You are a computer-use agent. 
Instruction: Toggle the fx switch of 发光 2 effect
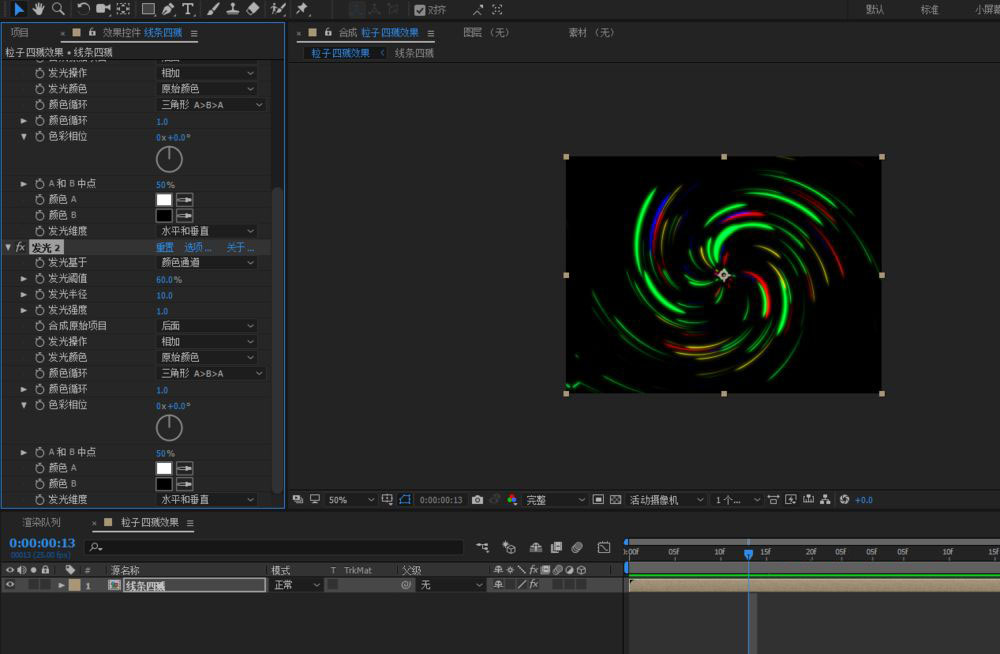pyautogui.click(x=20, y=247)
